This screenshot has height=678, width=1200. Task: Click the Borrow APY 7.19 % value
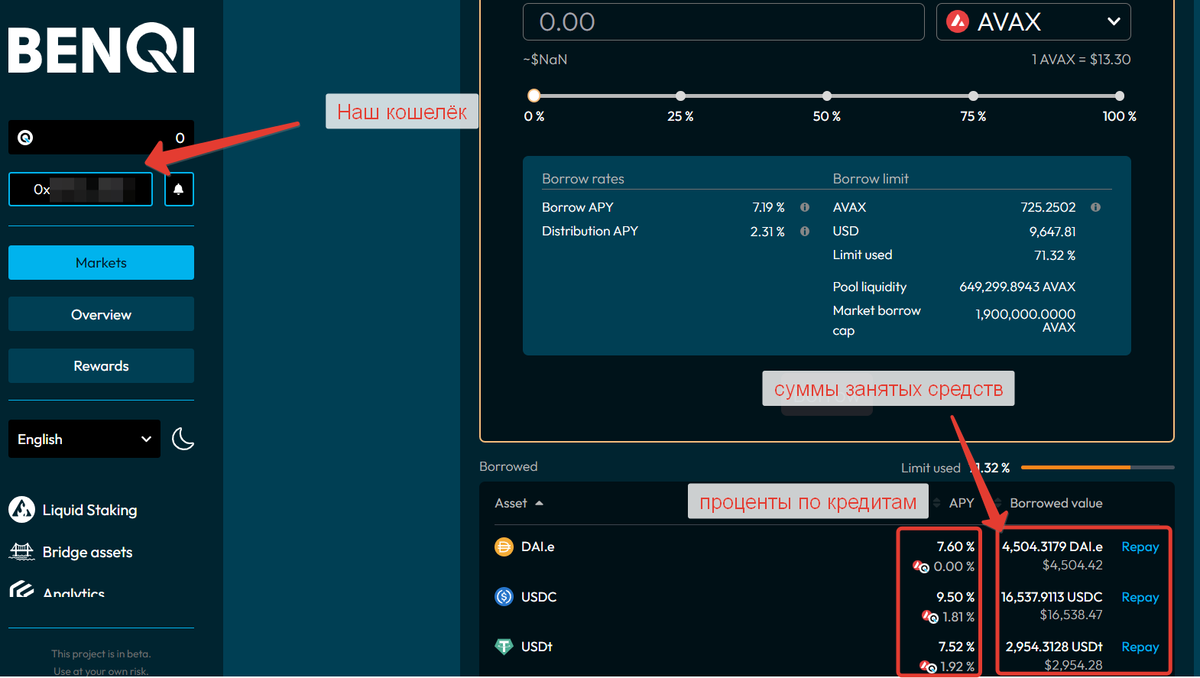tap(768, 207)
